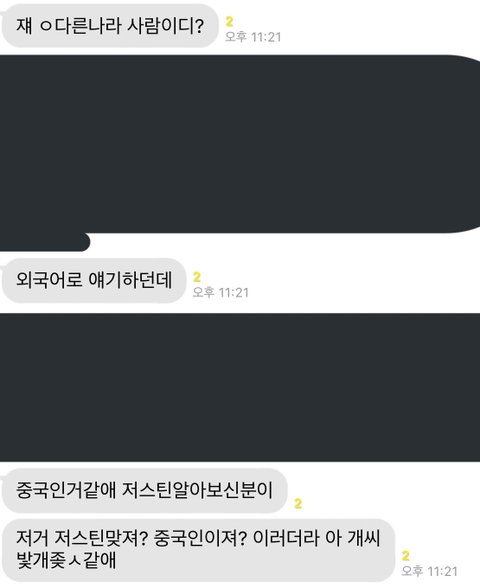The height and width of the screenshot is (588, 480).
Task: Click the word '사람이디?' in the first bubble
Action: [165, 26]
